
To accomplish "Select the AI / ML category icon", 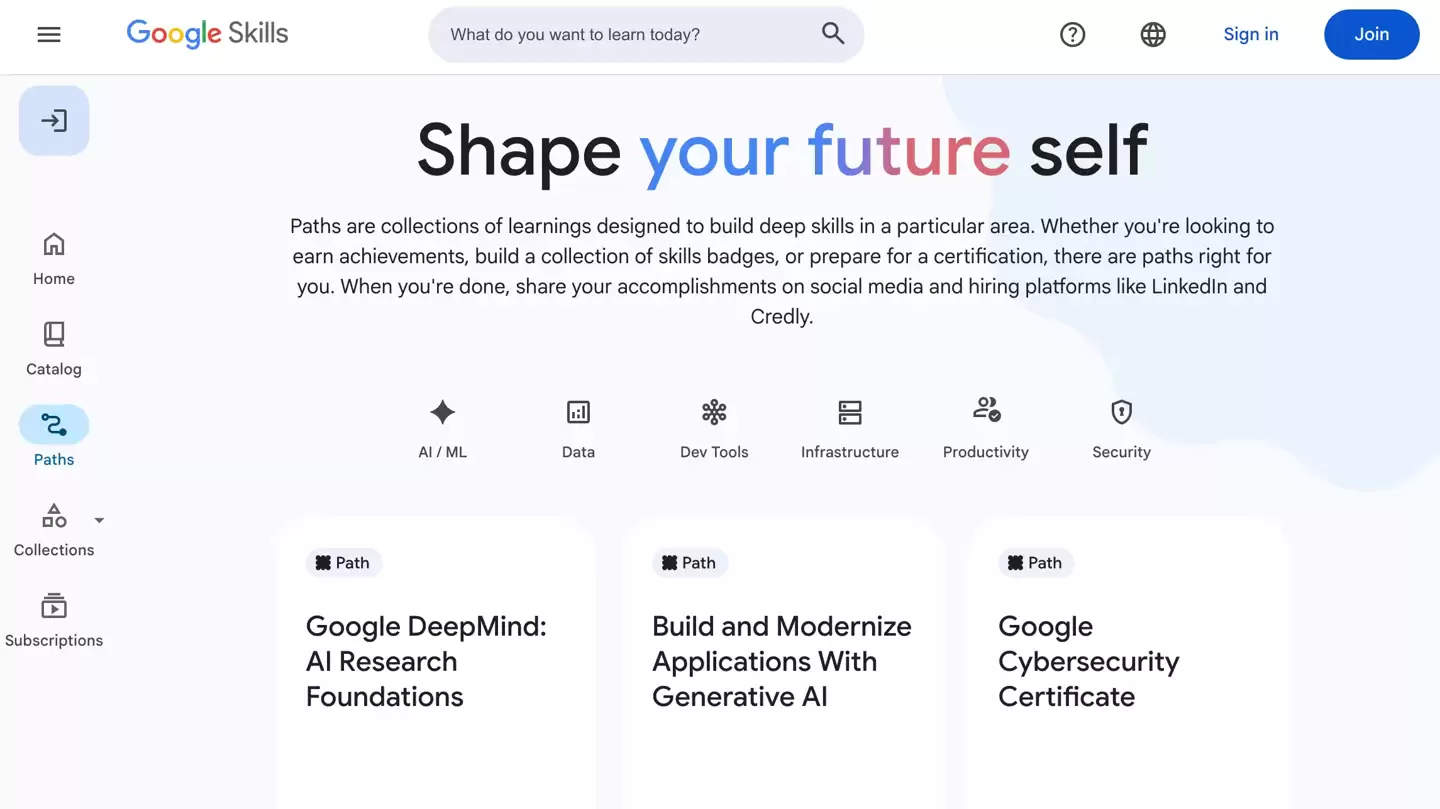I will (x=442, y=412).
